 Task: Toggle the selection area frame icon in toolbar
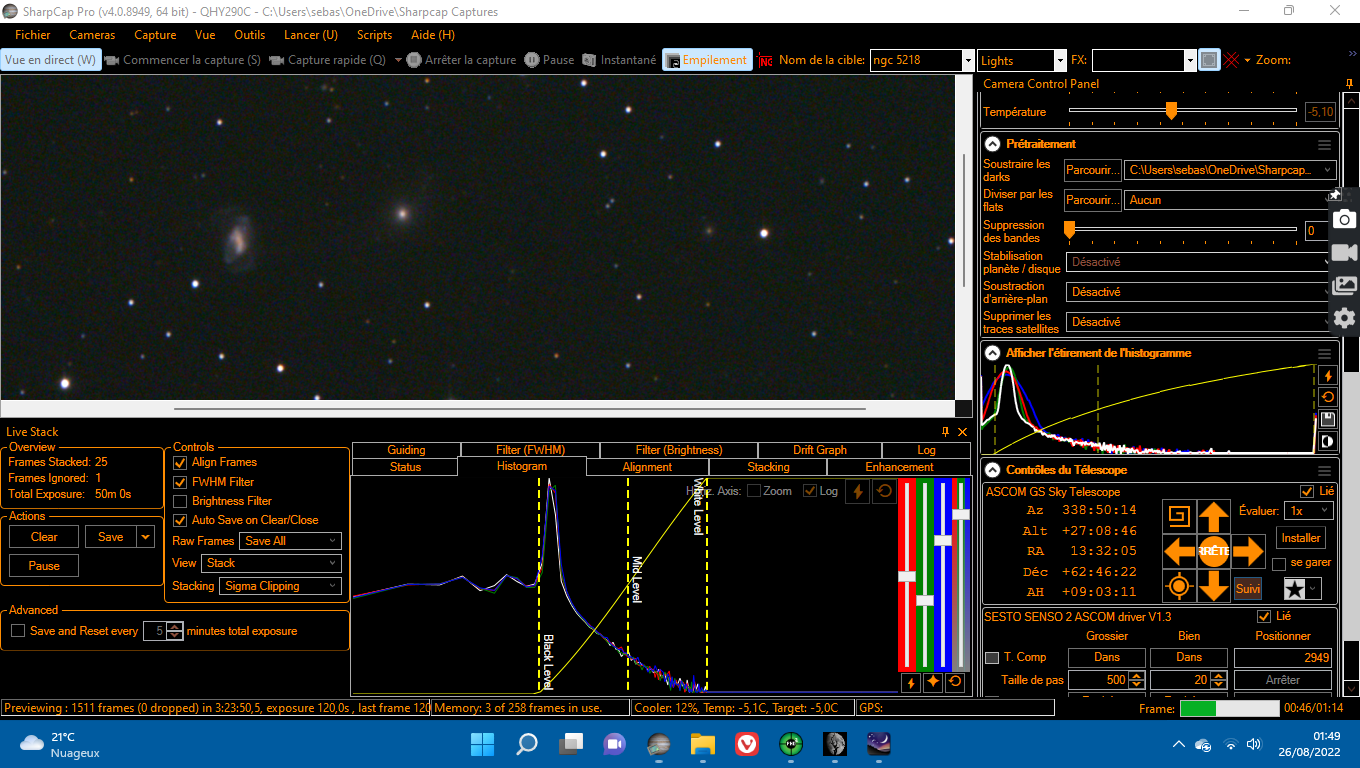tap(1209, 60)
